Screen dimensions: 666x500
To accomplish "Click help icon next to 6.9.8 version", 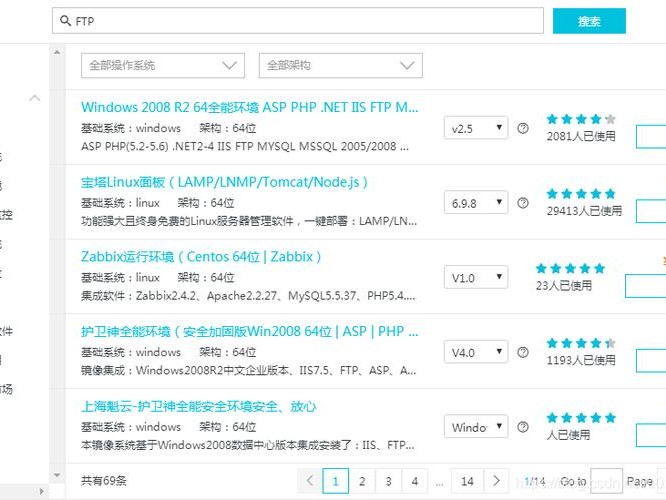I will click(x=523, y=203).
